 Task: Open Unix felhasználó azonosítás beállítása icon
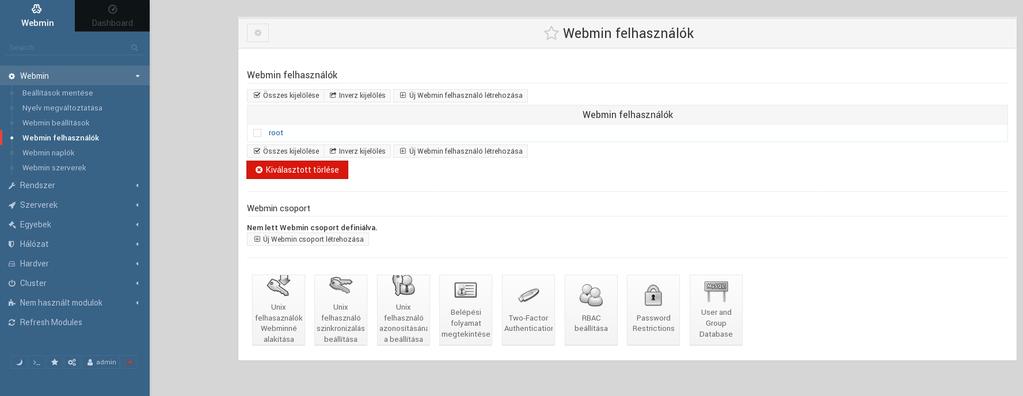coord(403,310)
